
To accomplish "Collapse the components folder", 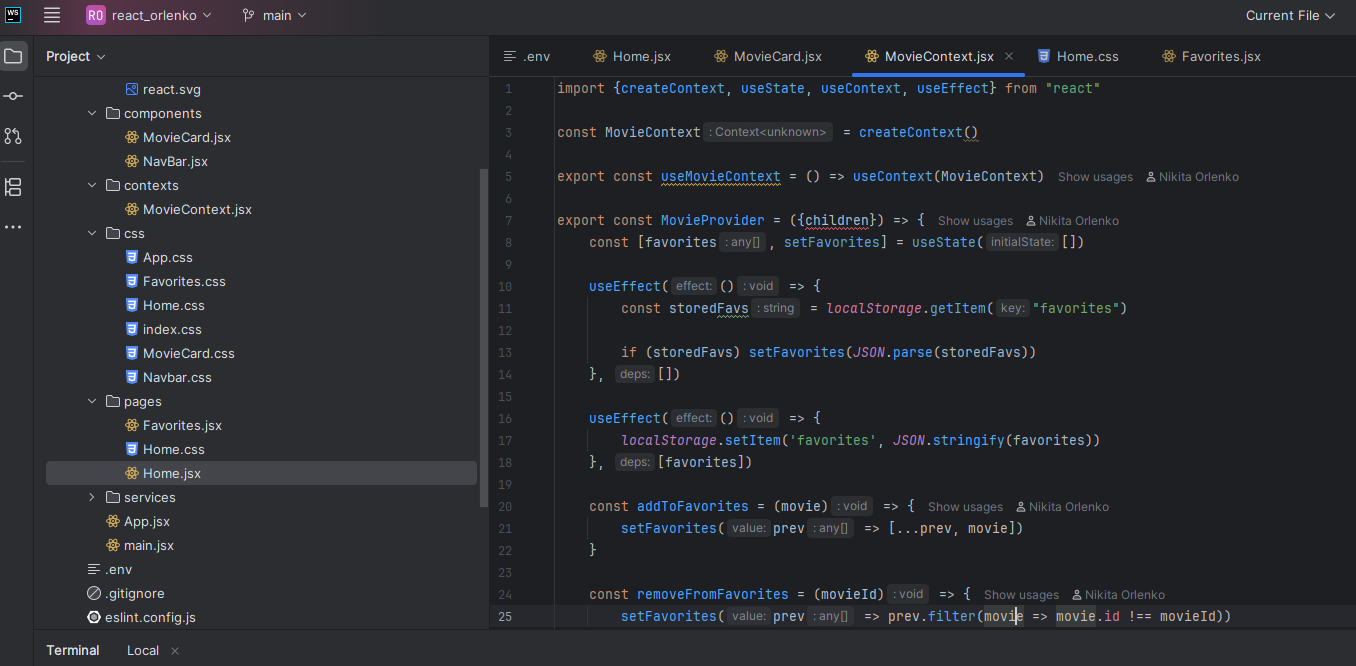I will 92,113.
